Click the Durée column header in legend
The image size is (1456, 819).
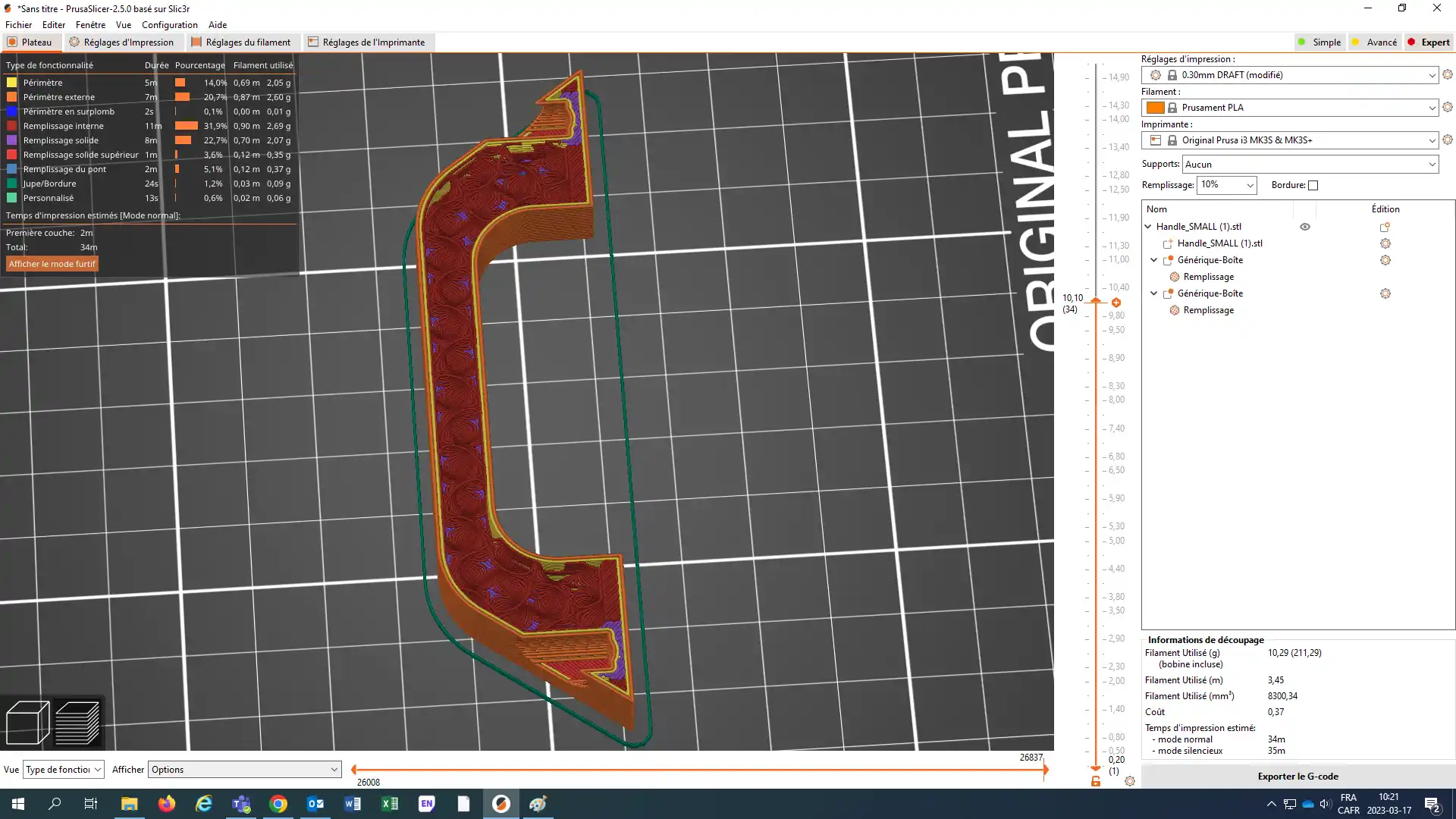(157, 65)
